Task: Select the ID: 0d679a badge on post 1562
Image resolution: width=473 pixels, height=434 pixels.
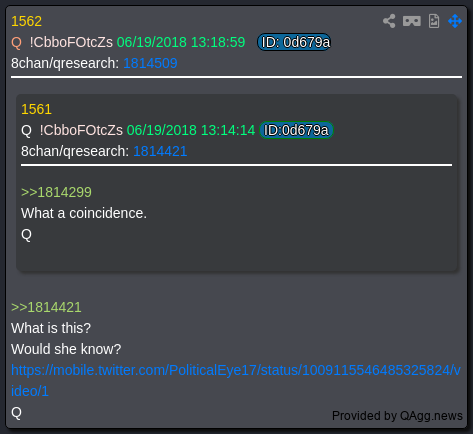Action: 294,42
